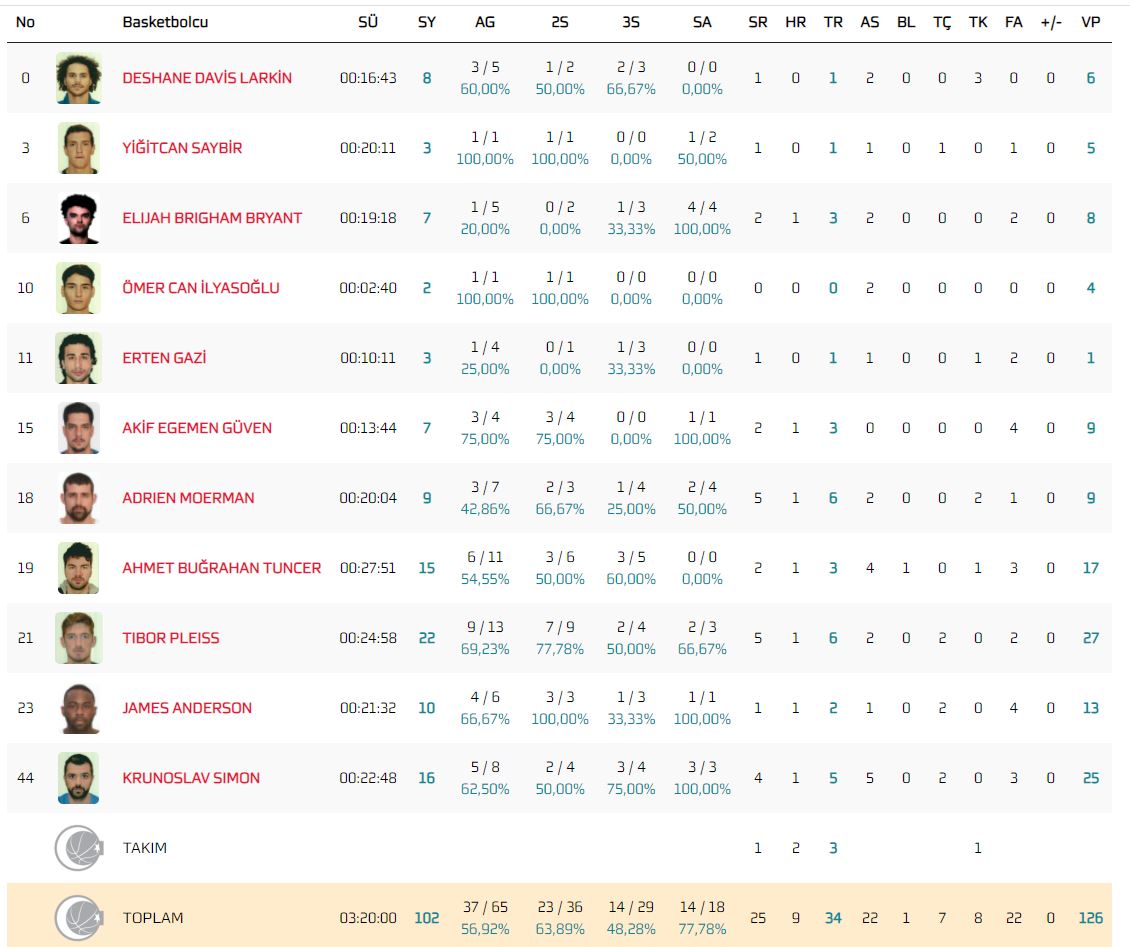Click James Anderson's player photo
This screenshot has width=1130, height=947.
[78, 708]
